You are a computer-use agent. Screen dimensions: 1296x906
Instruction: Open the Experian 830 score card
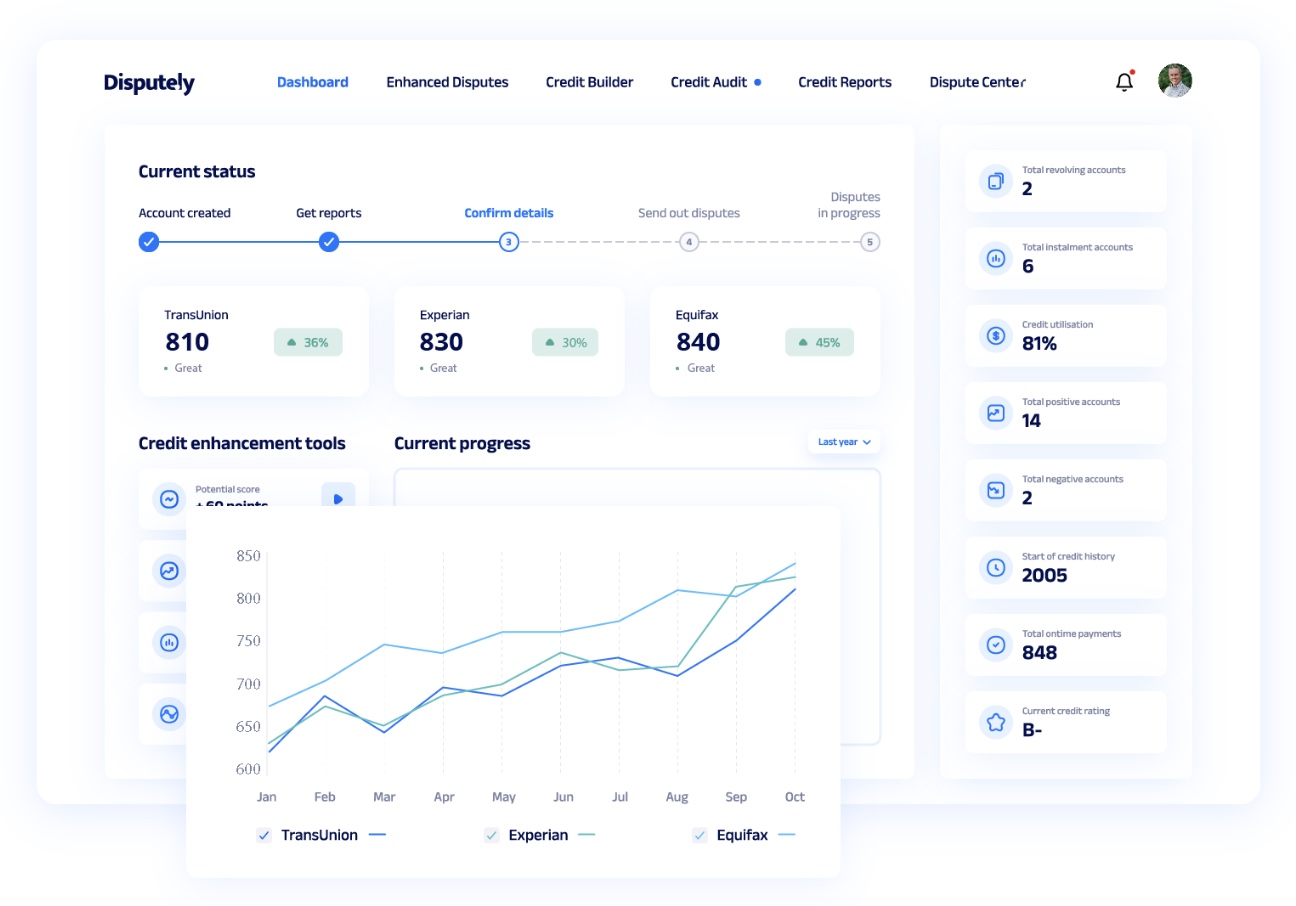[509, 341]
